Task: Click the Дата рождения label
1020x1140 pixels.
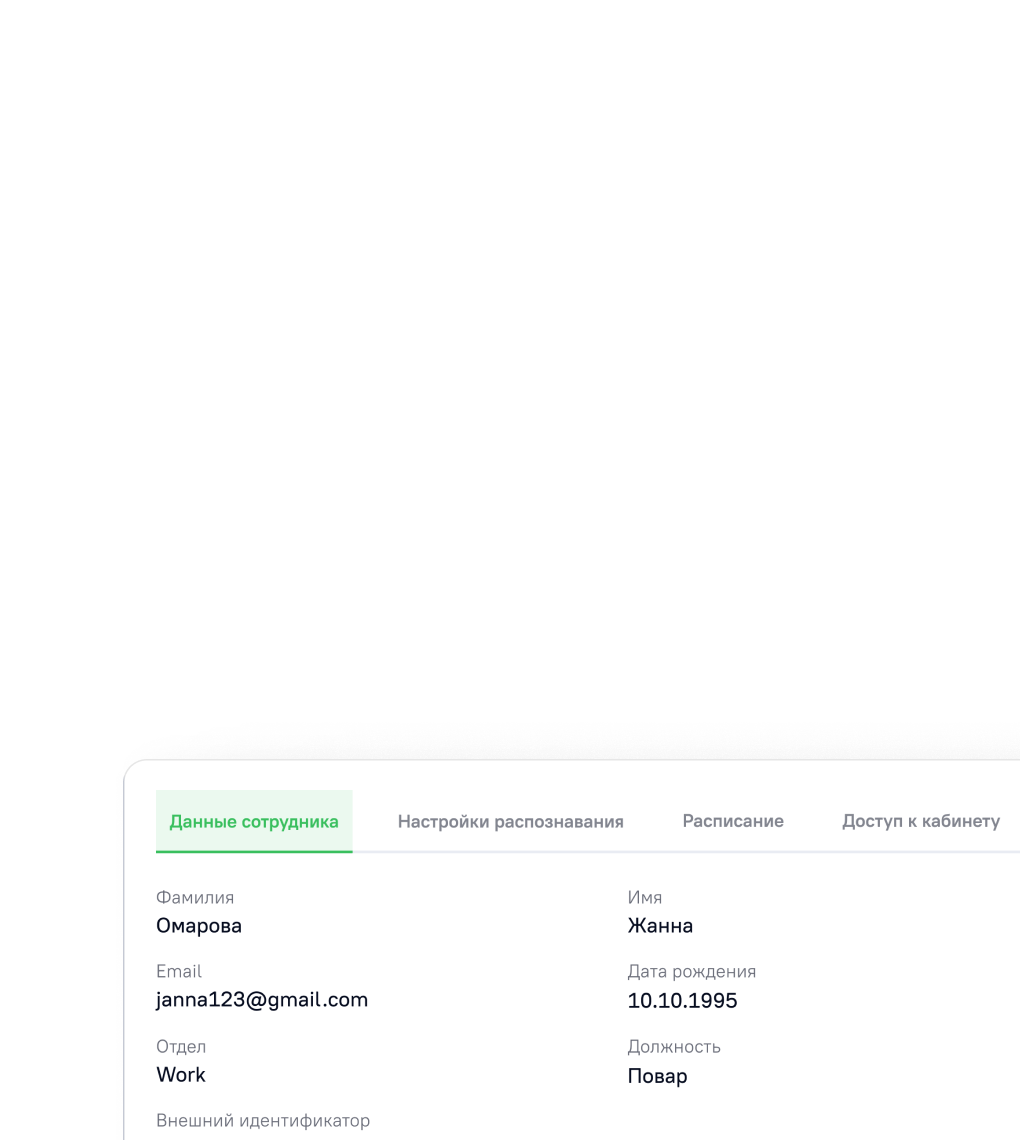Action: click(x=691, y=972)
